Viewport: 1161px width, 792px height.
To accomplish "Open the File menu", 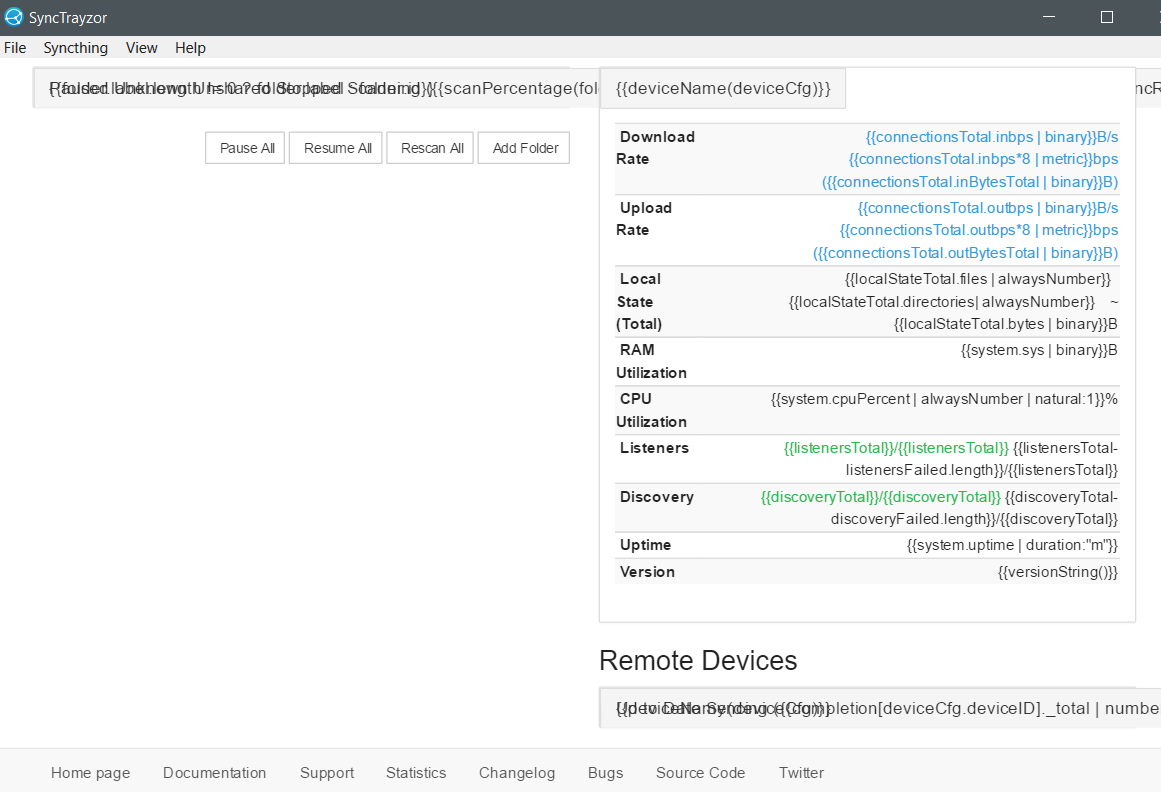I will 15,48.
